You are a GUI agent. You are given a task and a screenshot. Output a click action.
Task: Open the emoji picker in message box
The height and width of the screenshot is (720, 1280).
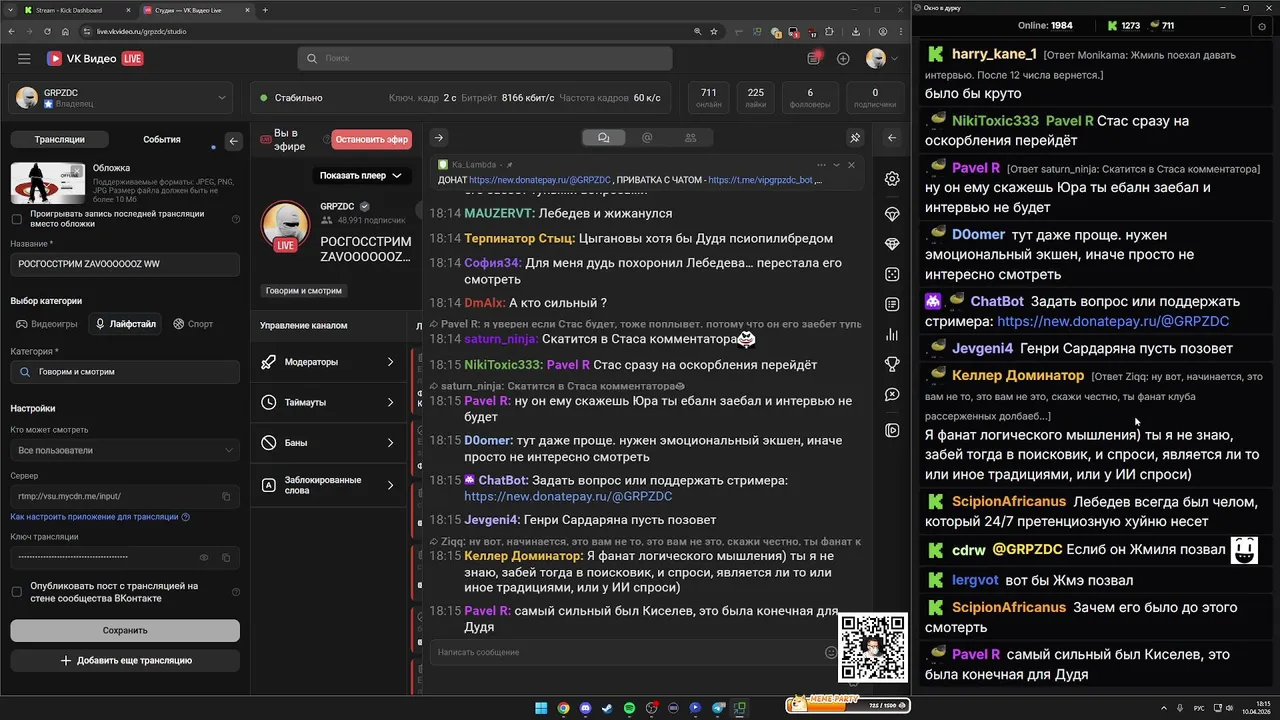point(830,652)
